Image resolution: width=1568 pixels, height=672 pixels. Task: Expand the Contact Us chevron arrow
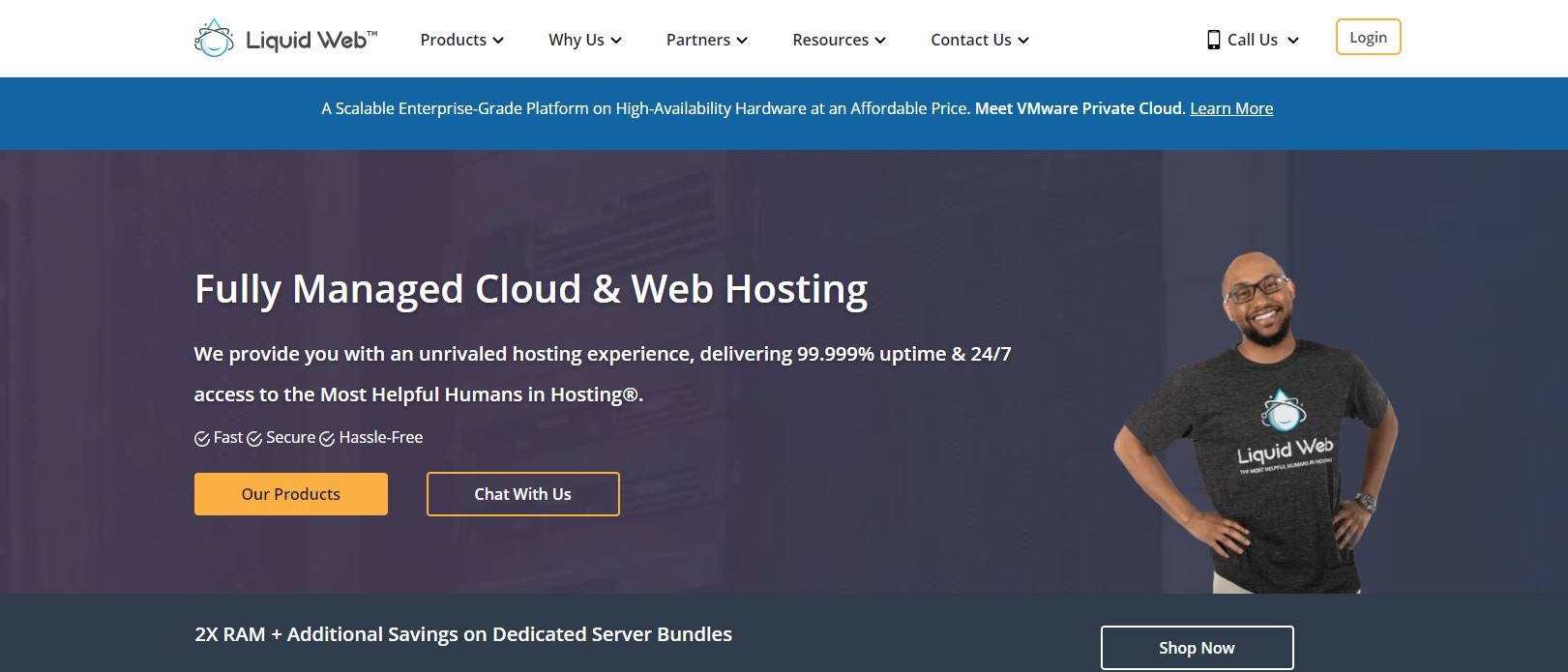coord(1023,41)
